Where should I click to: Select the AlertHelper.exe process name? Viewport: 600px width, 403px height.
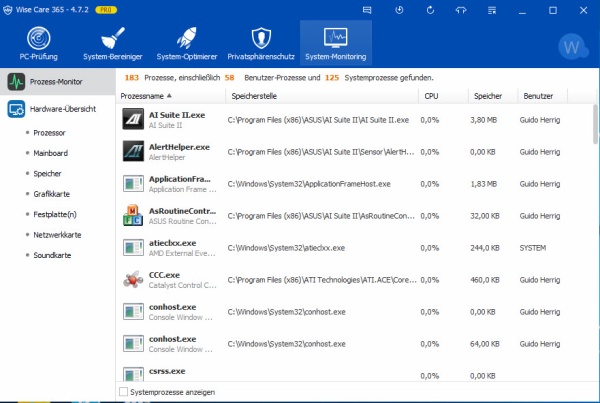[179, 147]
